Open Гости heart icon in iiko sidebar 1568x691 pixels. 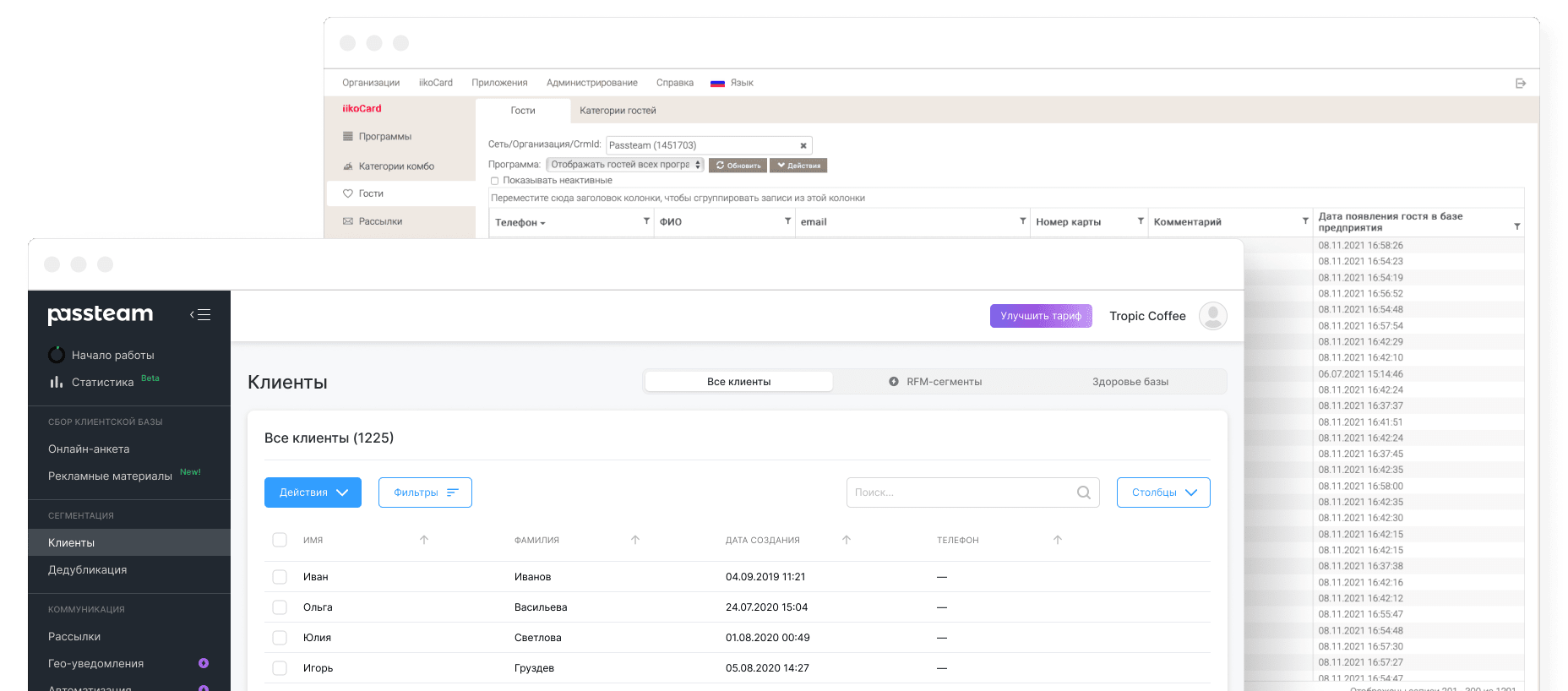pos(348,193)
